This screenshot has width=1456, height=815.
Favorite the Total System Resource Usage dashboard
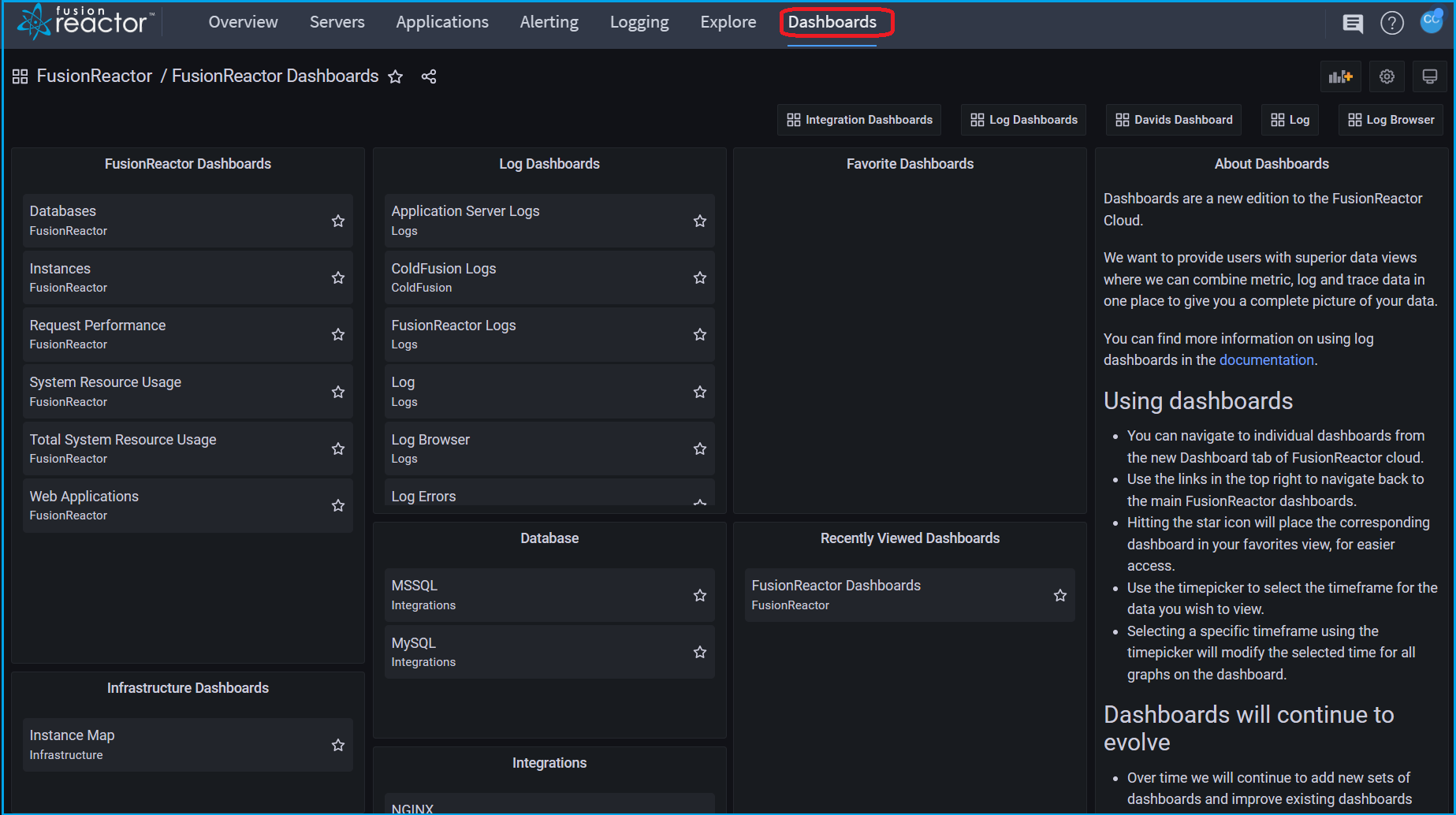click(338, 448)
